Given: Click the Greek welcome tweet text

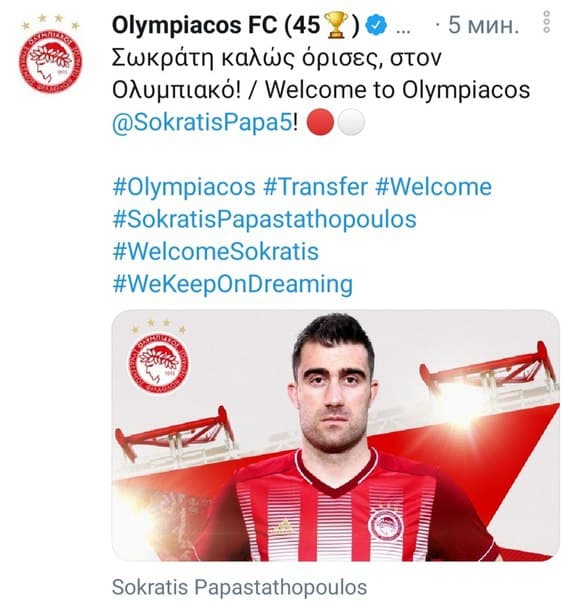Looking at the screenshot, I should [277, 58].
